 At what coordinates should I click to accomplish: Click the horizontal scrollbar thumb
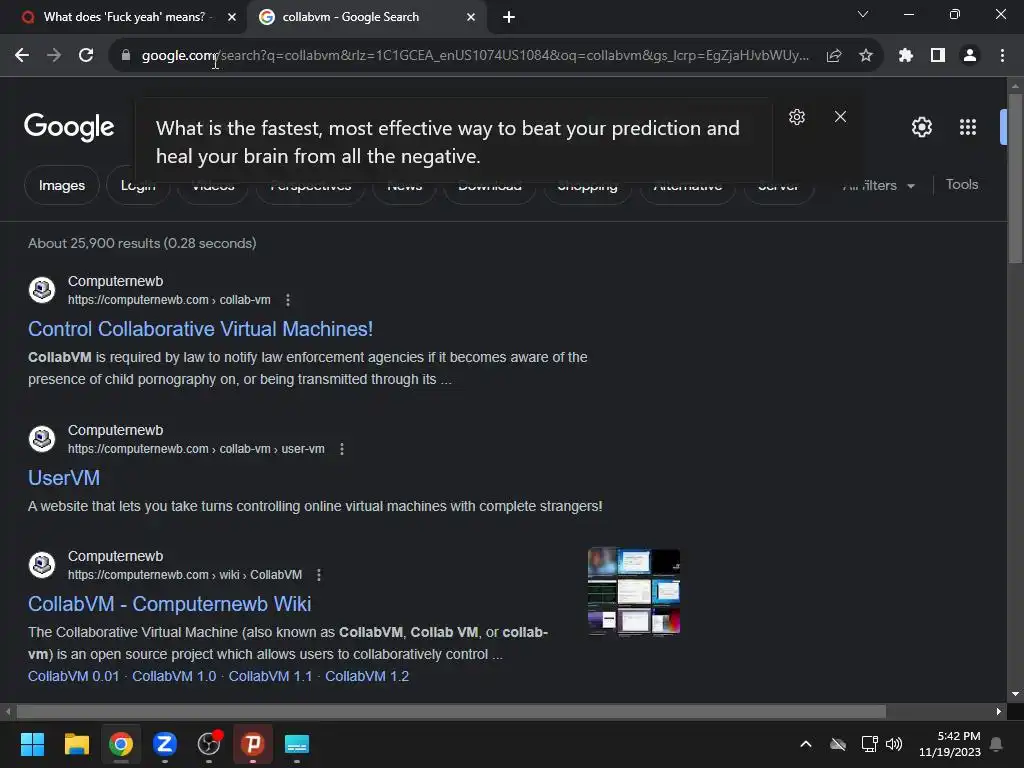451,711
